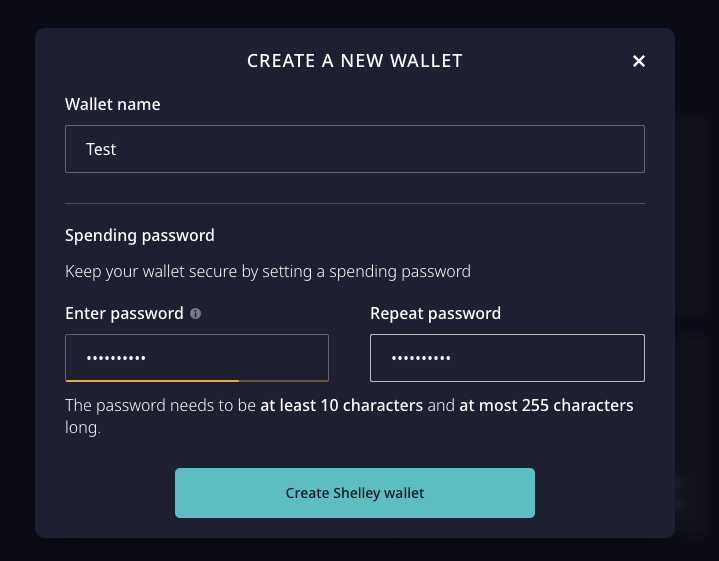Viewport: 719px width, 561px height.
Task: Click into the Enter password field
Action: (197, 358)
